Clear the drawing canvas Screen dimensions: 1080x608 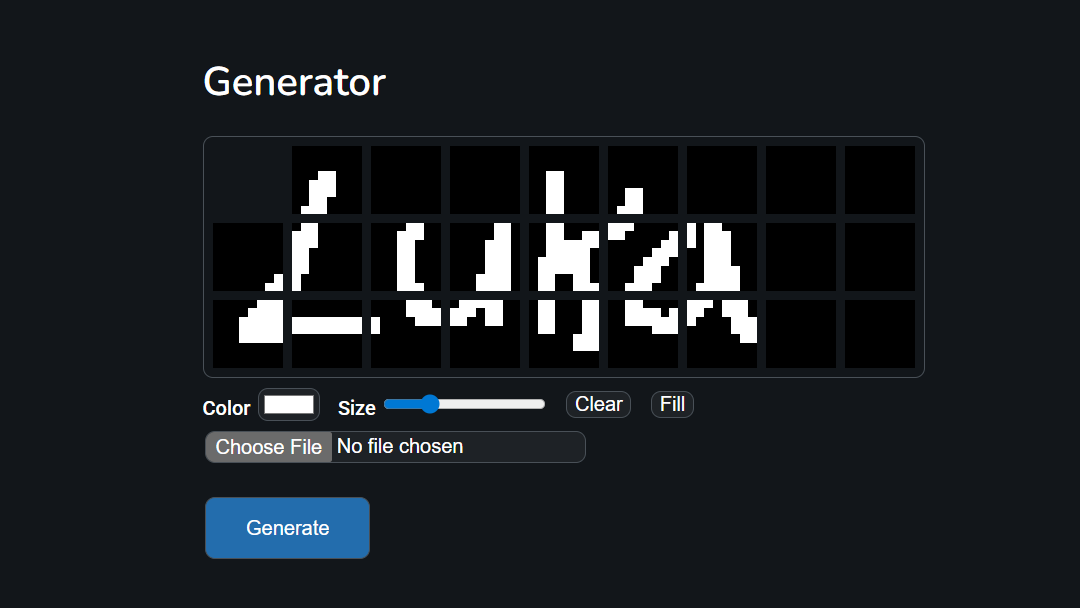click(x=599, y=404)
